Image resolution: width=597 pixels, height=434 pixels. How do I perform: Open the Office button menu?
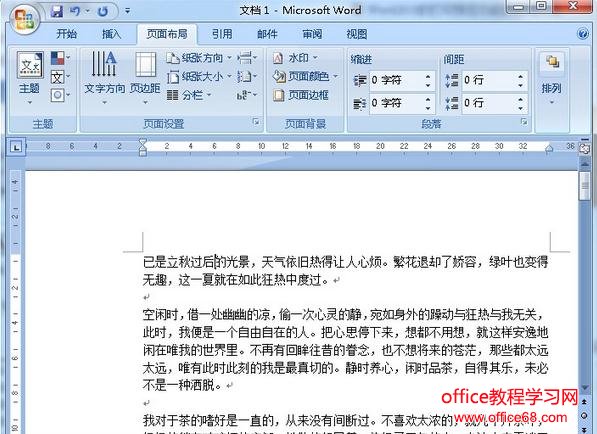(24, 18)
